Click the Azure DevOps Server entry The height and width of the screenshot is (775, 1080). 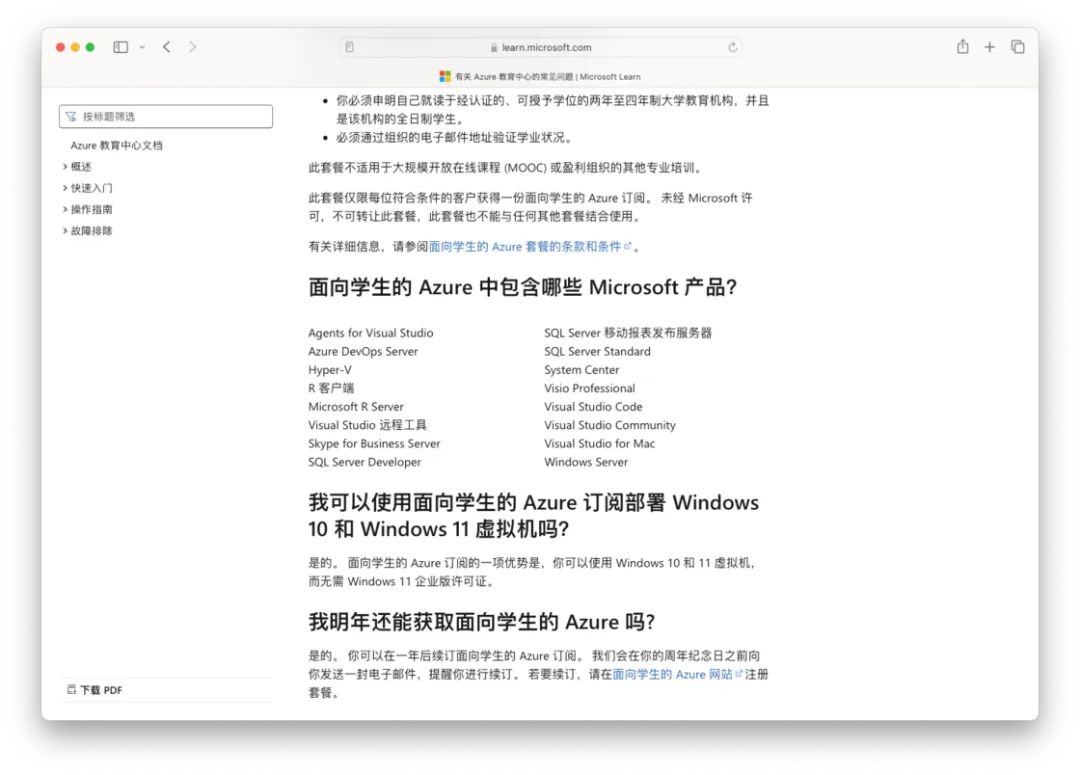[x=363, y=351]
